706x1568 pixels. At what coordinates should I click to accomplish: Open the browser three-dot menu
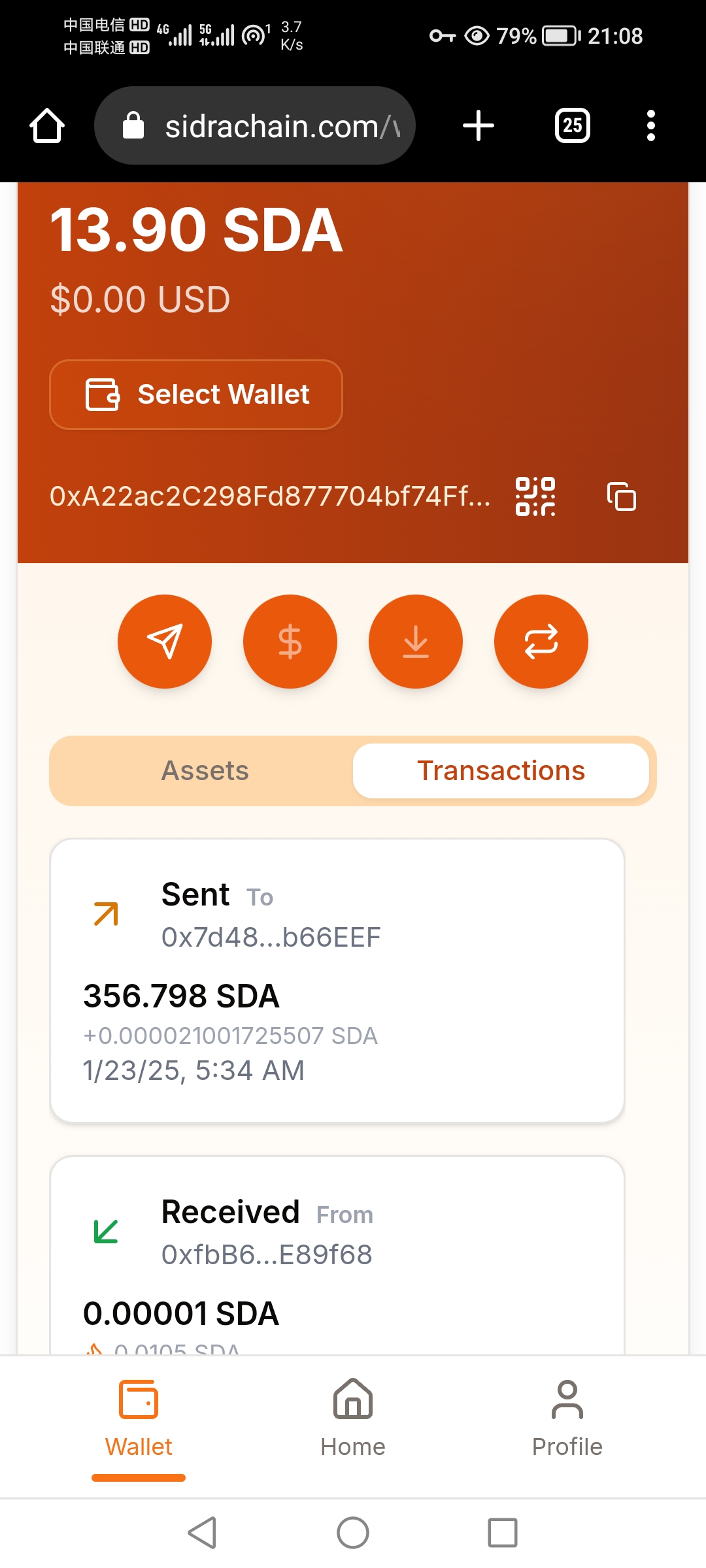tap(650, 125)
